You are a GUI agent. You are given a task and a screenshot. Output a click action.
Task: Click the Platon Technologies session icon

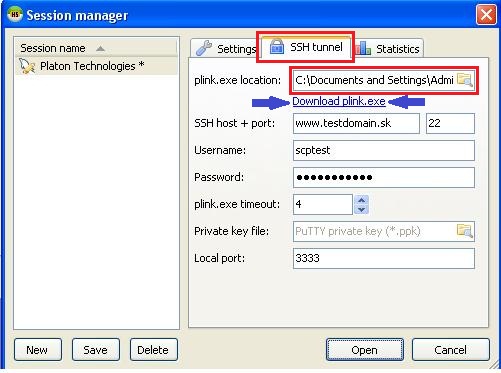pos(27,66)
